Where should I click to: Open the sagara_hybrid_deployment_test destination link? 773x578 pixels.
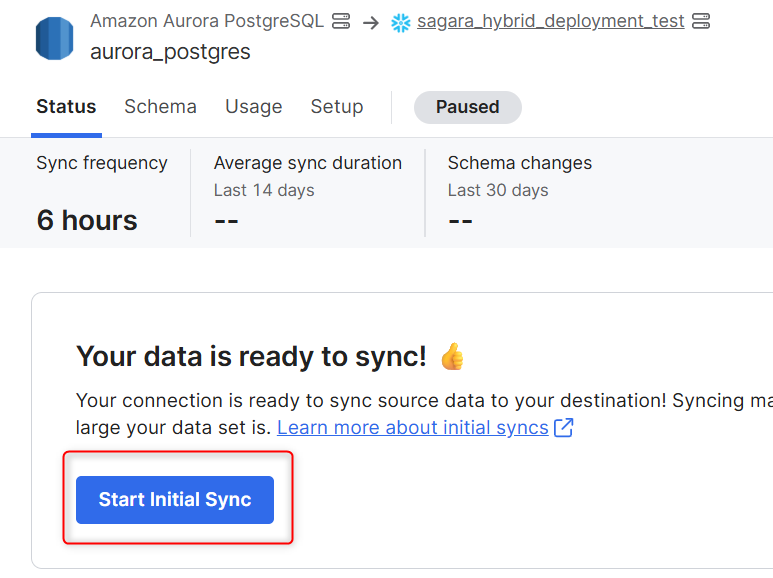(551, 21)
